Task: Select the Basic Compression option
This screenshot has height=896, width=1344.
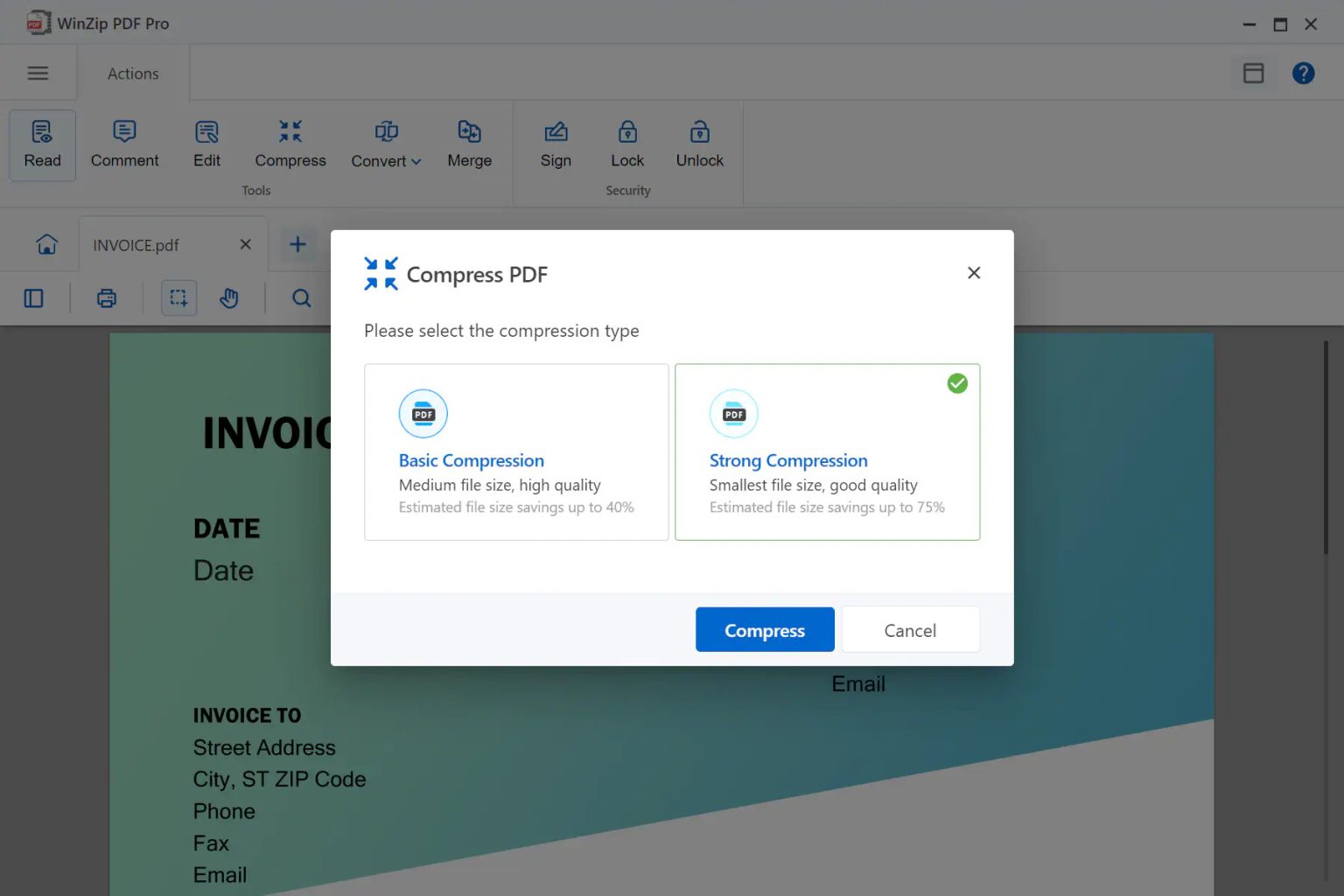Action: 515,451
